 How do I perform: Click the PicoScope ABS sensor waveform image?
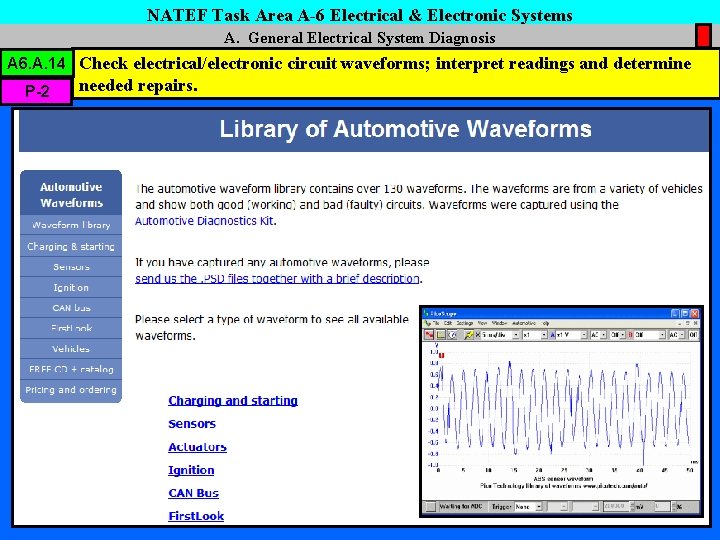(x=561, y=411)
